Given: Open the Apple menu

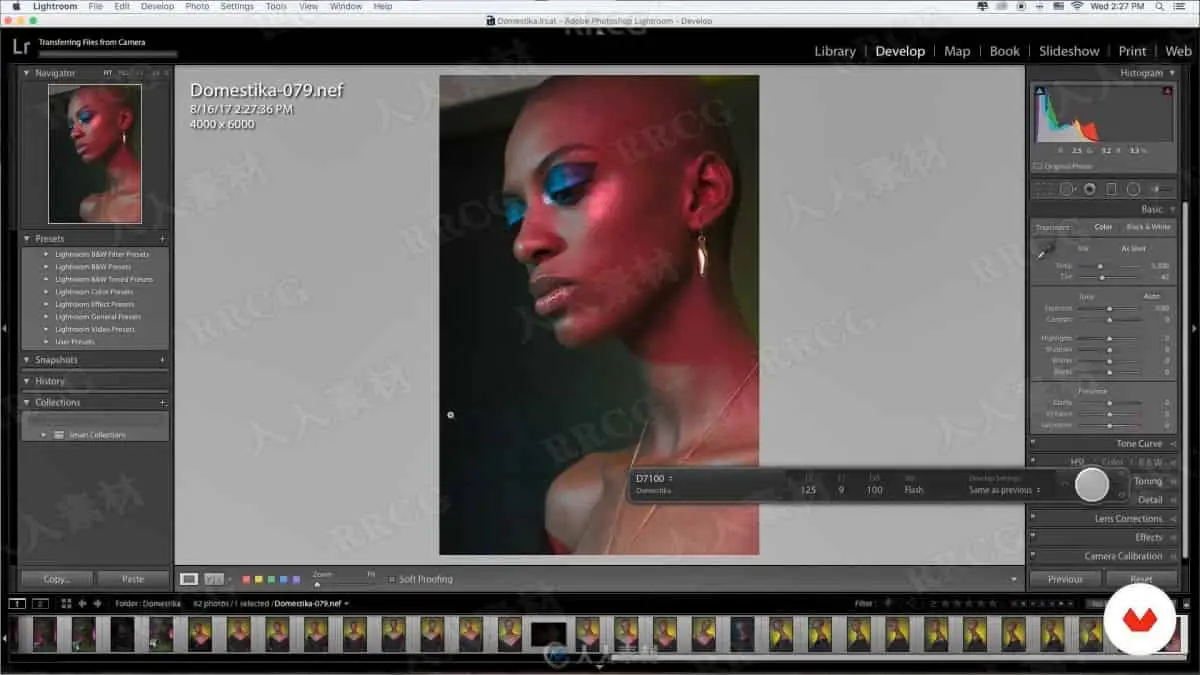Looking at the screenshot, I should (16, 6).
